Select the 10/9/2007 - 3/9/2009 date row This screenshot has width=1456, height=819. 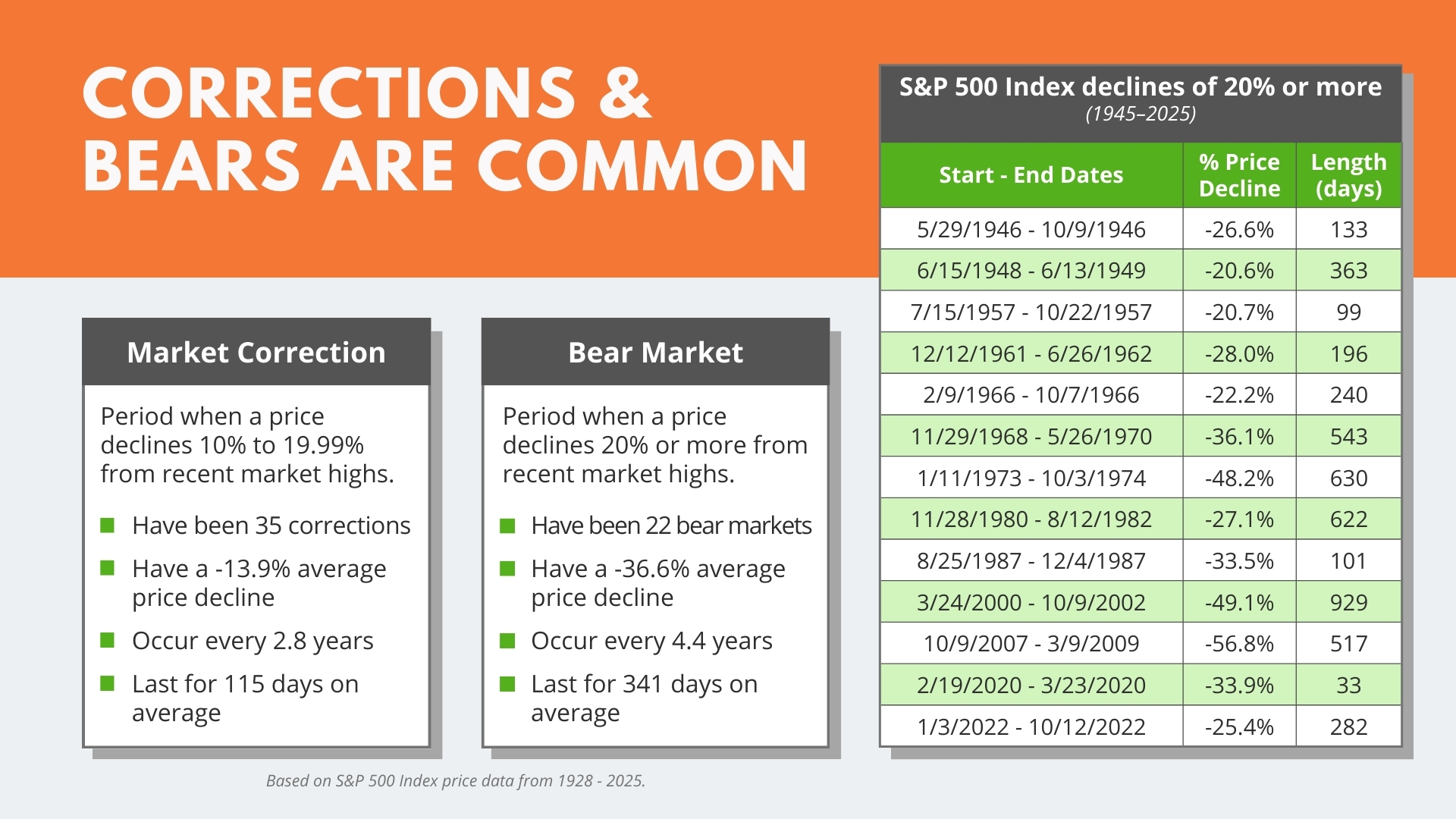(1031, 643)
